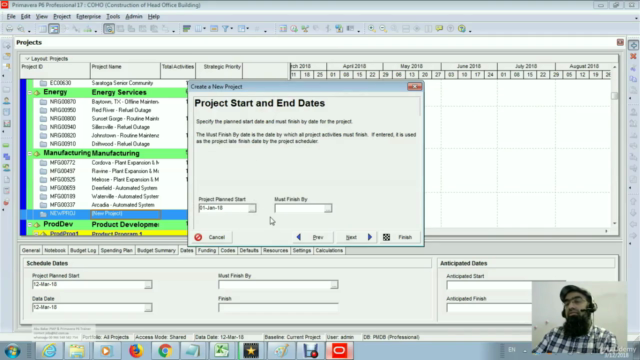The image size is (640, 360).
Task: Click the Zoom Out magnifier icon
Action: (x=383, y=29)
